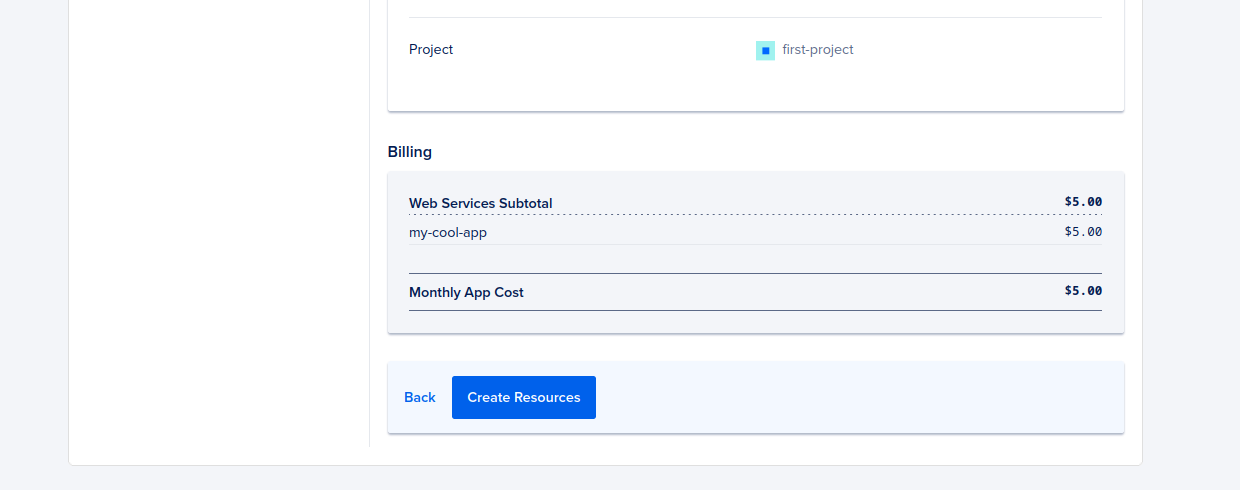Click the empty left sidebar column

[219, 220]
